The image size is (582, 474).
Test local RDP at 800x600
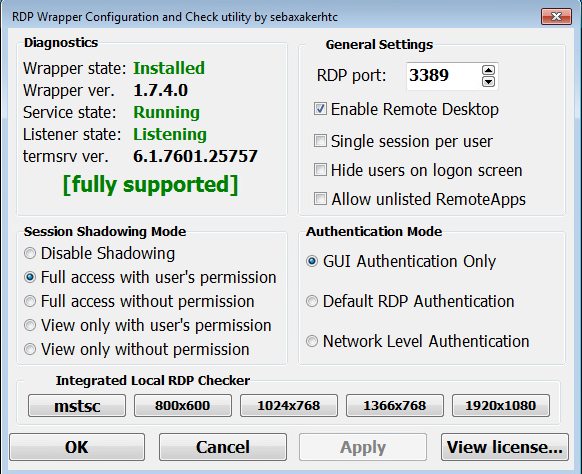coord(183,405)
